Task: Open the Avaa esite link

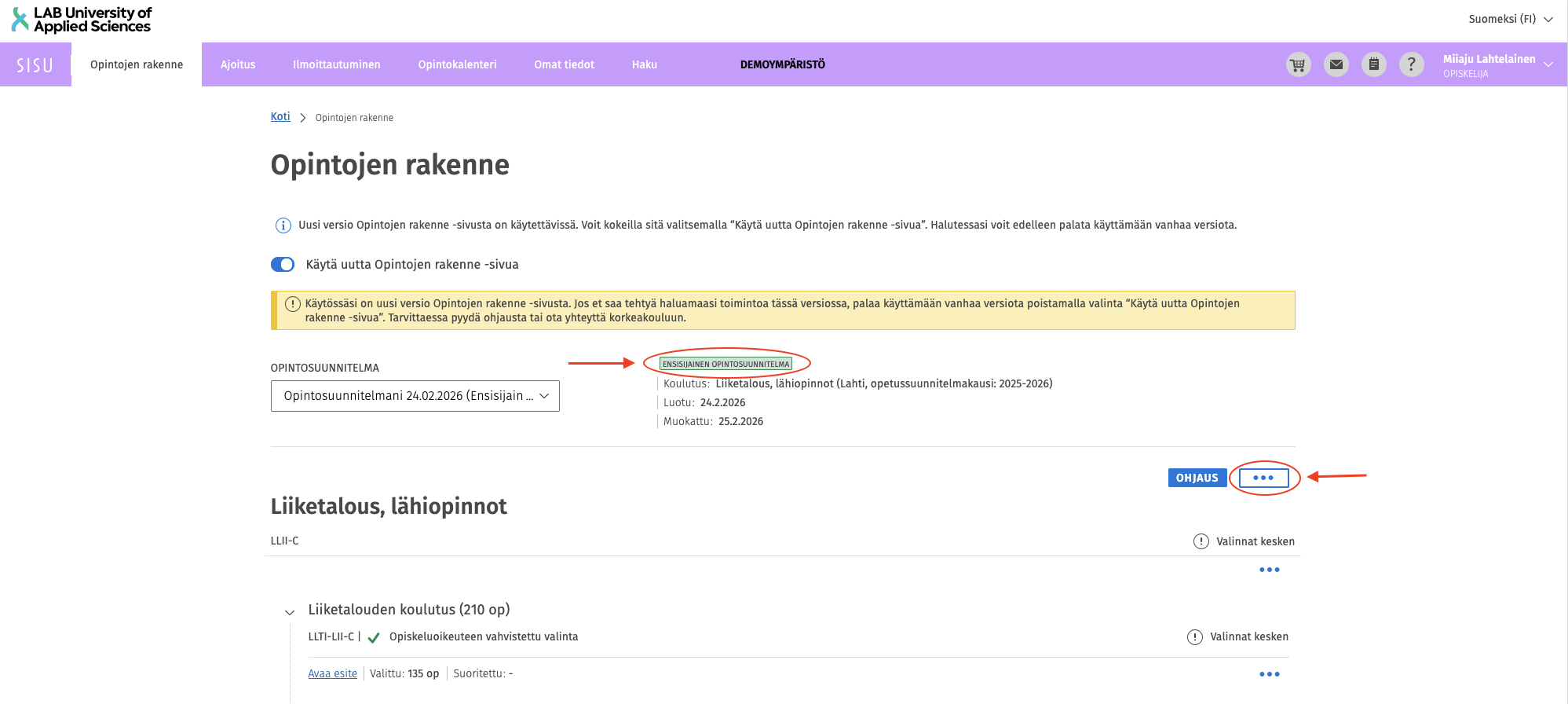Action: tap(332, 674)
